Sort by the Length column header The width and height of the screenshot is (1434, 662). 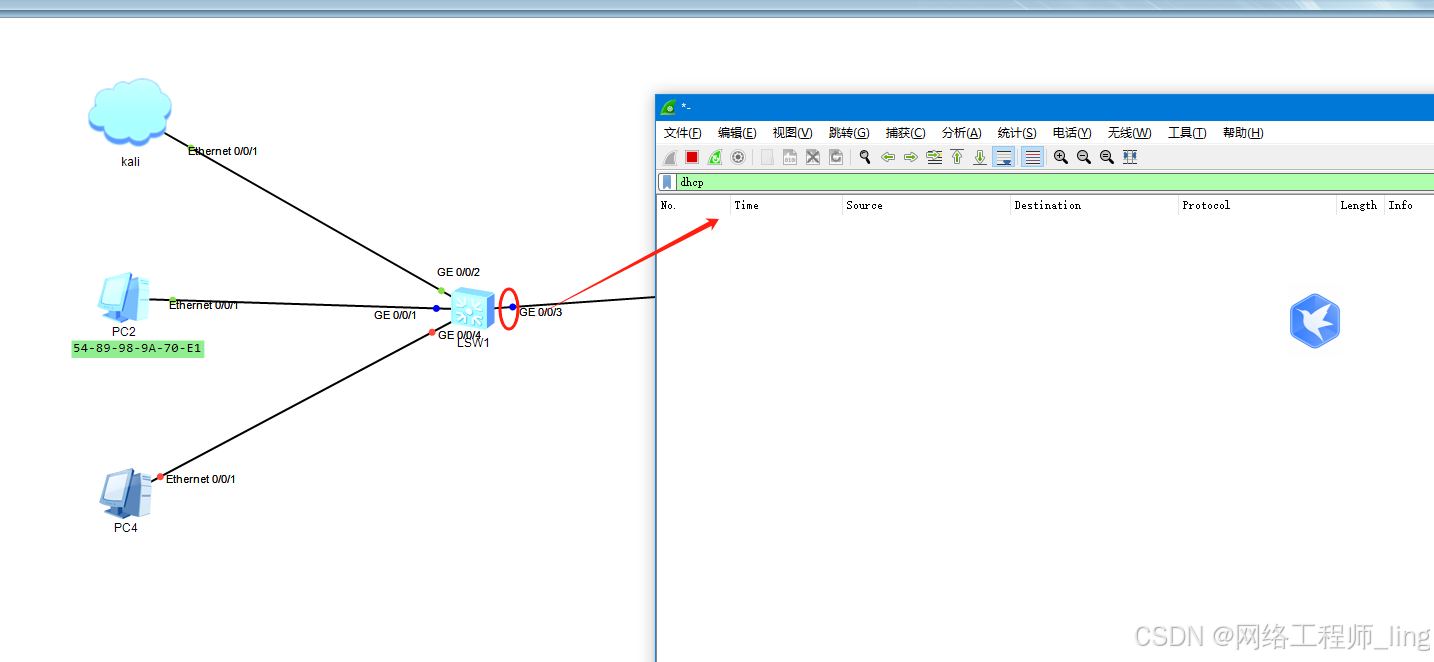(x=1360, y=205)
